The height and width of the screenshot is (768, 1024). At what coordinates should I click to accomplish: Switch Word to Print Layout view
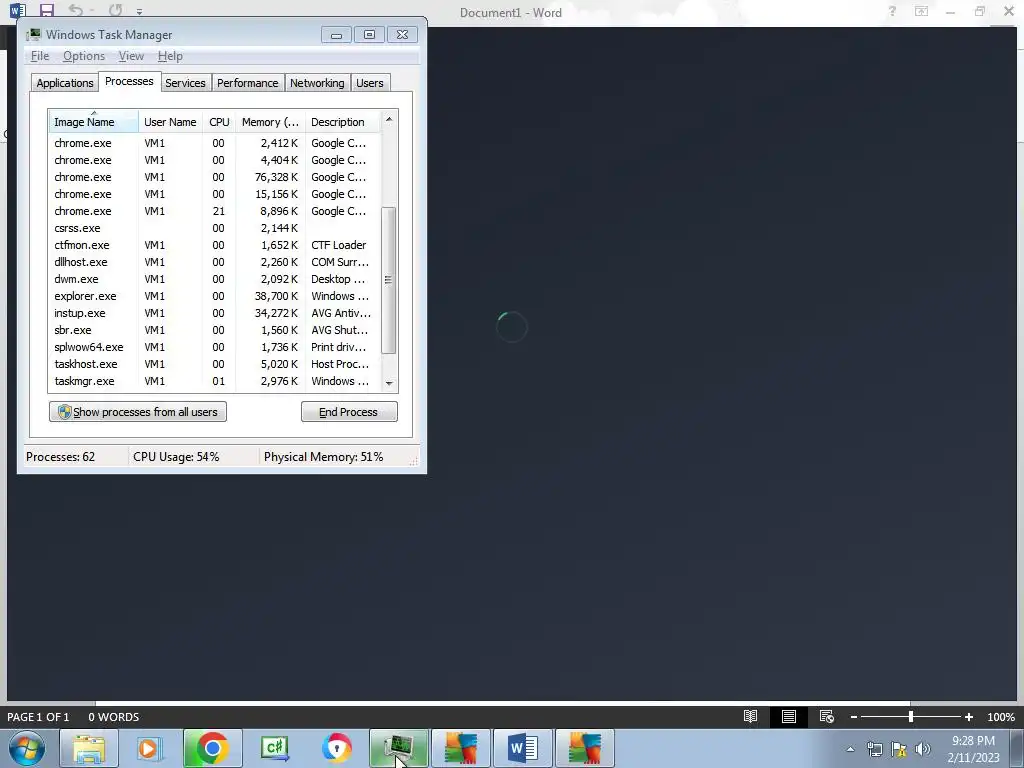click(x=789, y=717)
